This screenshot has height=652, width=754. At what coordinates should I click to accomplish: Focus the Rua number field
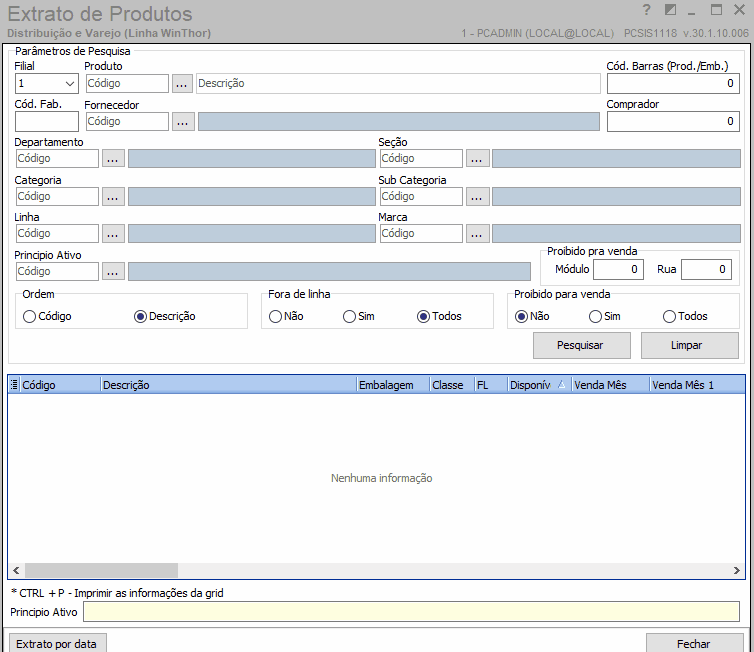[706, 270]
